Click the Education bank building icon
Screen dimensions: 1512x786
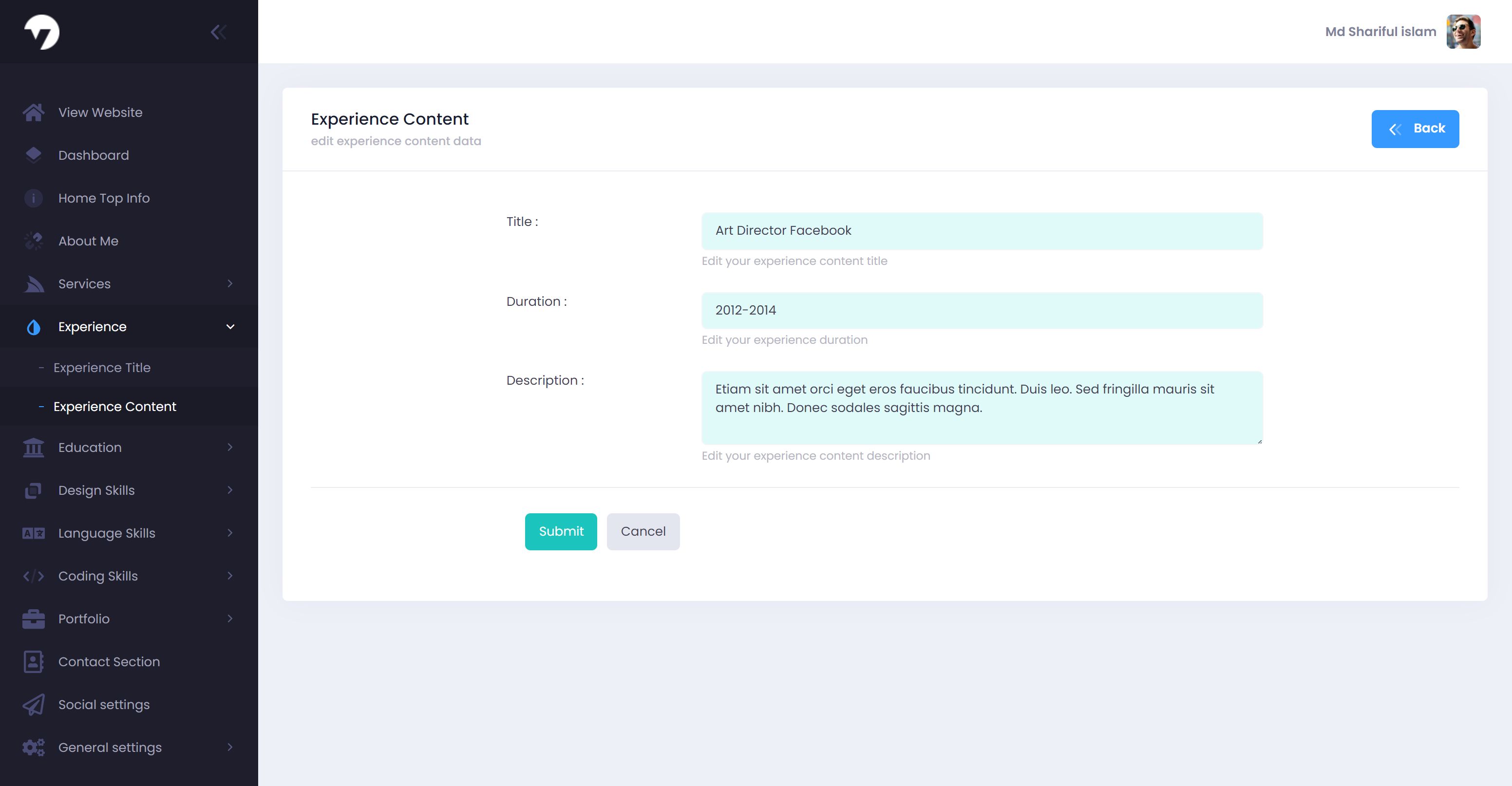click(x=34, y=447)
